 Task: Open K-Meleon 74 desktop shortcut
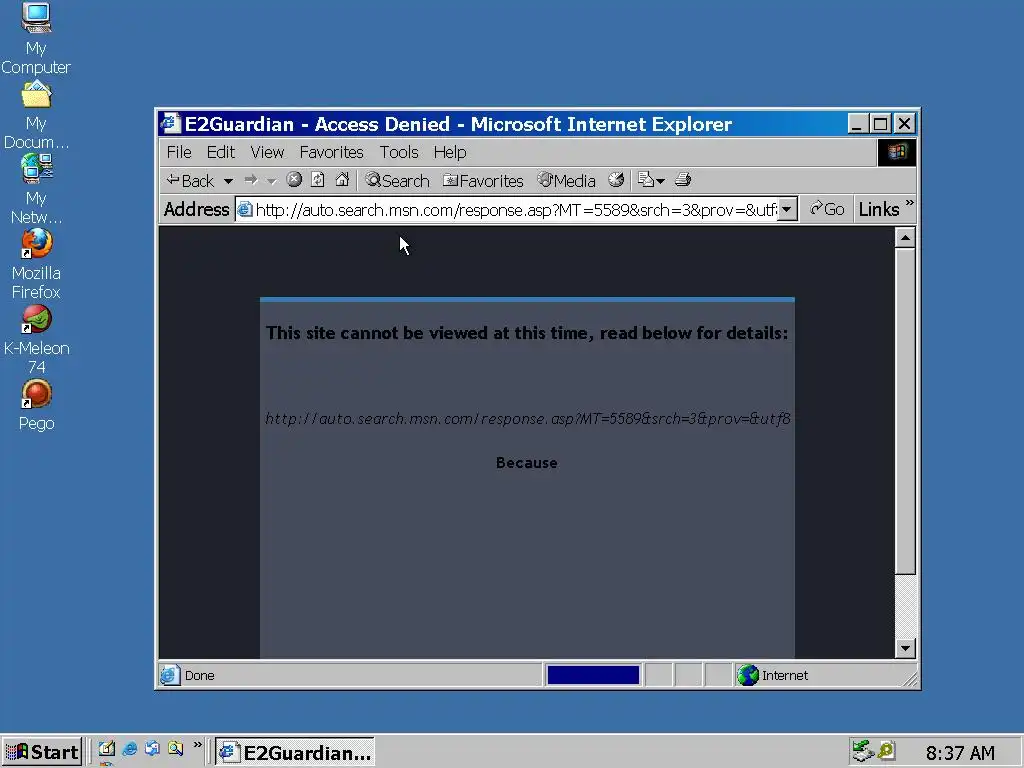(x=36, y=340)
